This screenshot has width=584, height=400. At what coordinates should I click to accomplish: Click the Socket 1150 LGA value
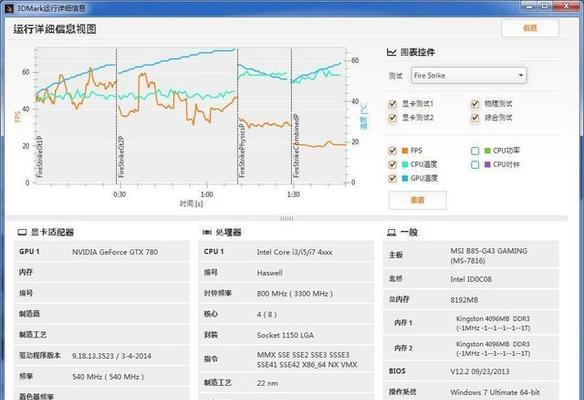[x=285, y=335]
